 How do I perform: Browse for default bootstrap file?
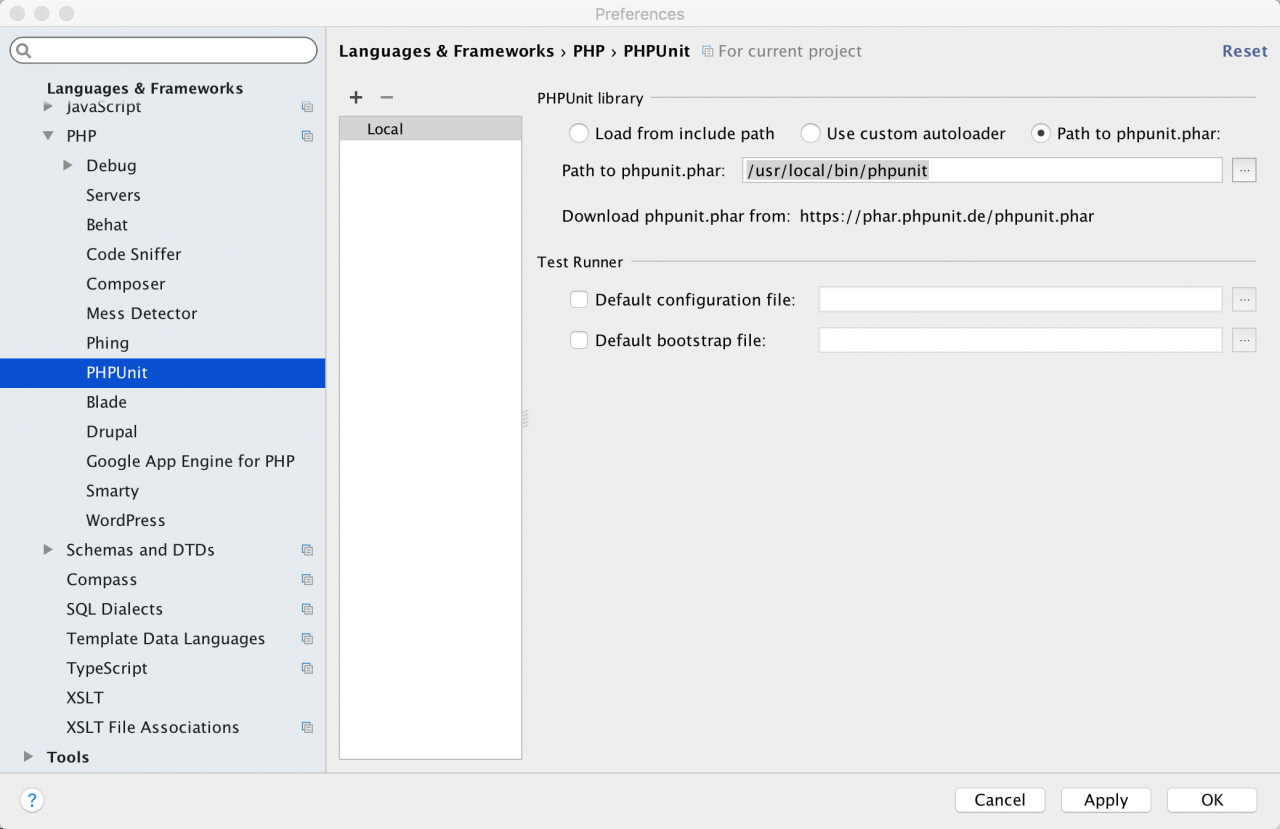point(1244,340)
